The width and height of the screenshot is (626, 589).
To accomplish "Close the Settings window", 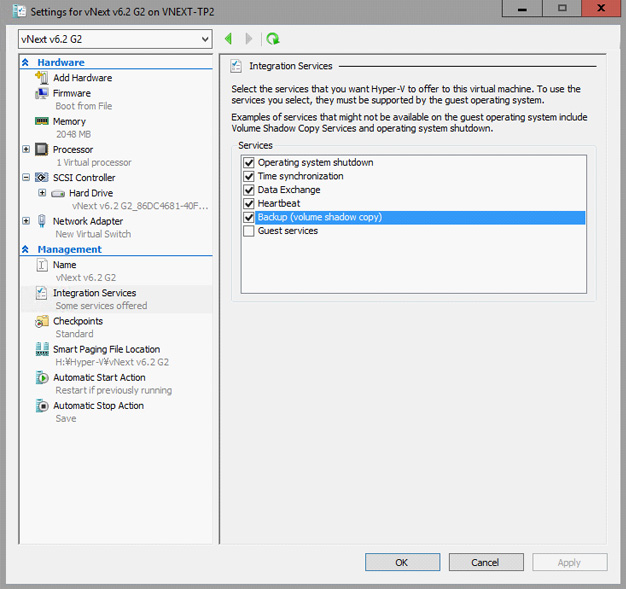I will [601, 8].
